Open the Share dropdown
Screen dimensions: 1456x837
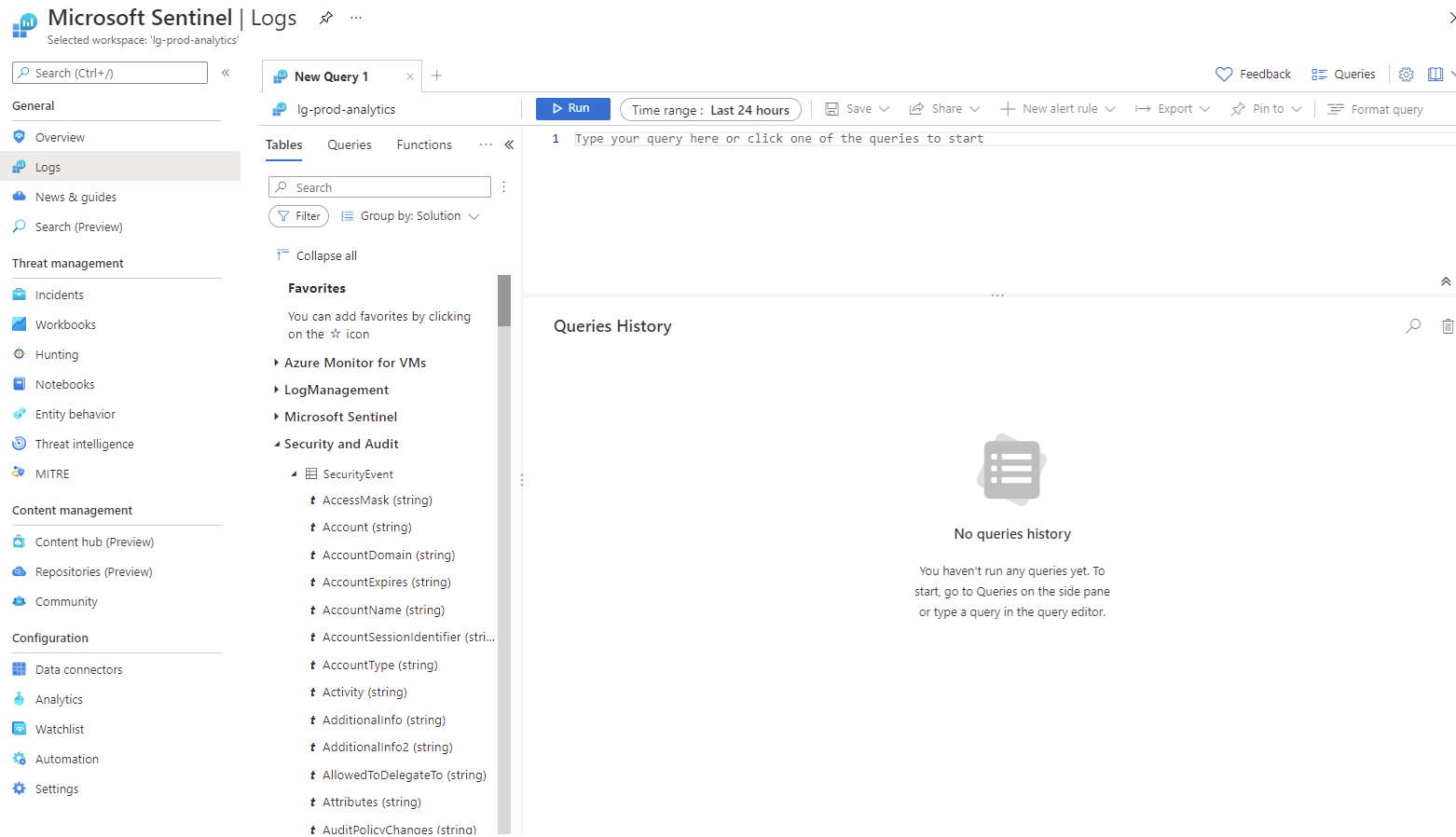945,109
